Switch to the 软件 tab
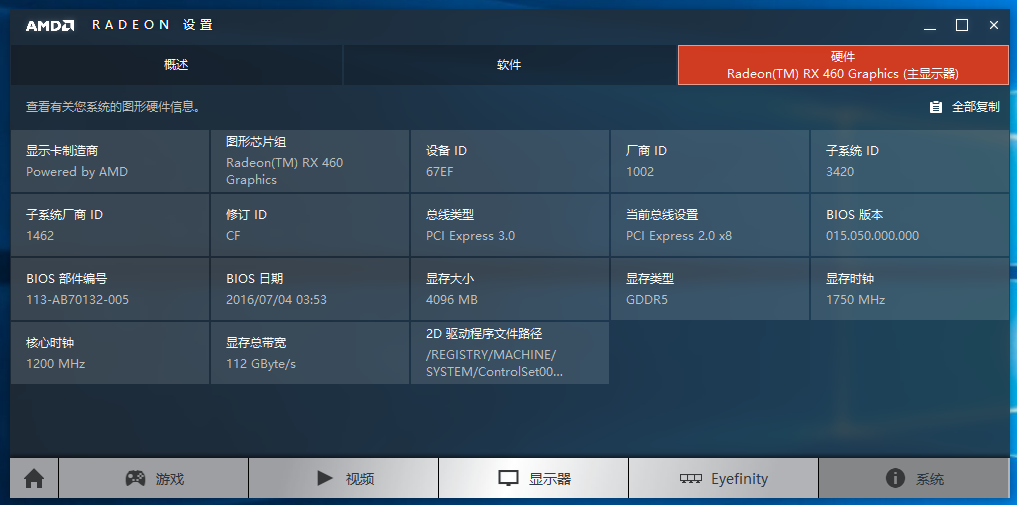 point(509,65)
